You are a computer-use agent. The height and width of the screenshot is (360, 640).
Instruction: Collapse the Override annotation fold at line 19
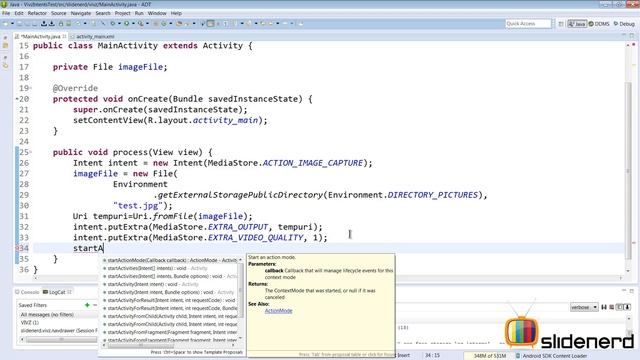click(x=31, y=88)
